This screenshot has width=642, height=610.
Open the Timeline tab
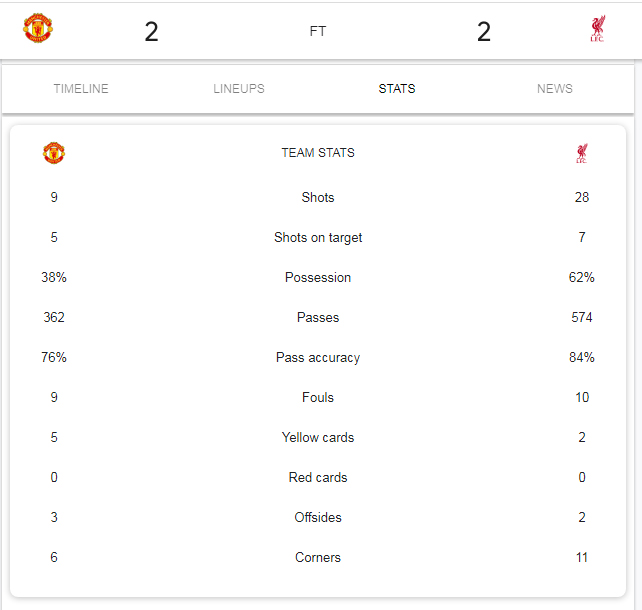click(x=81, y=88)
